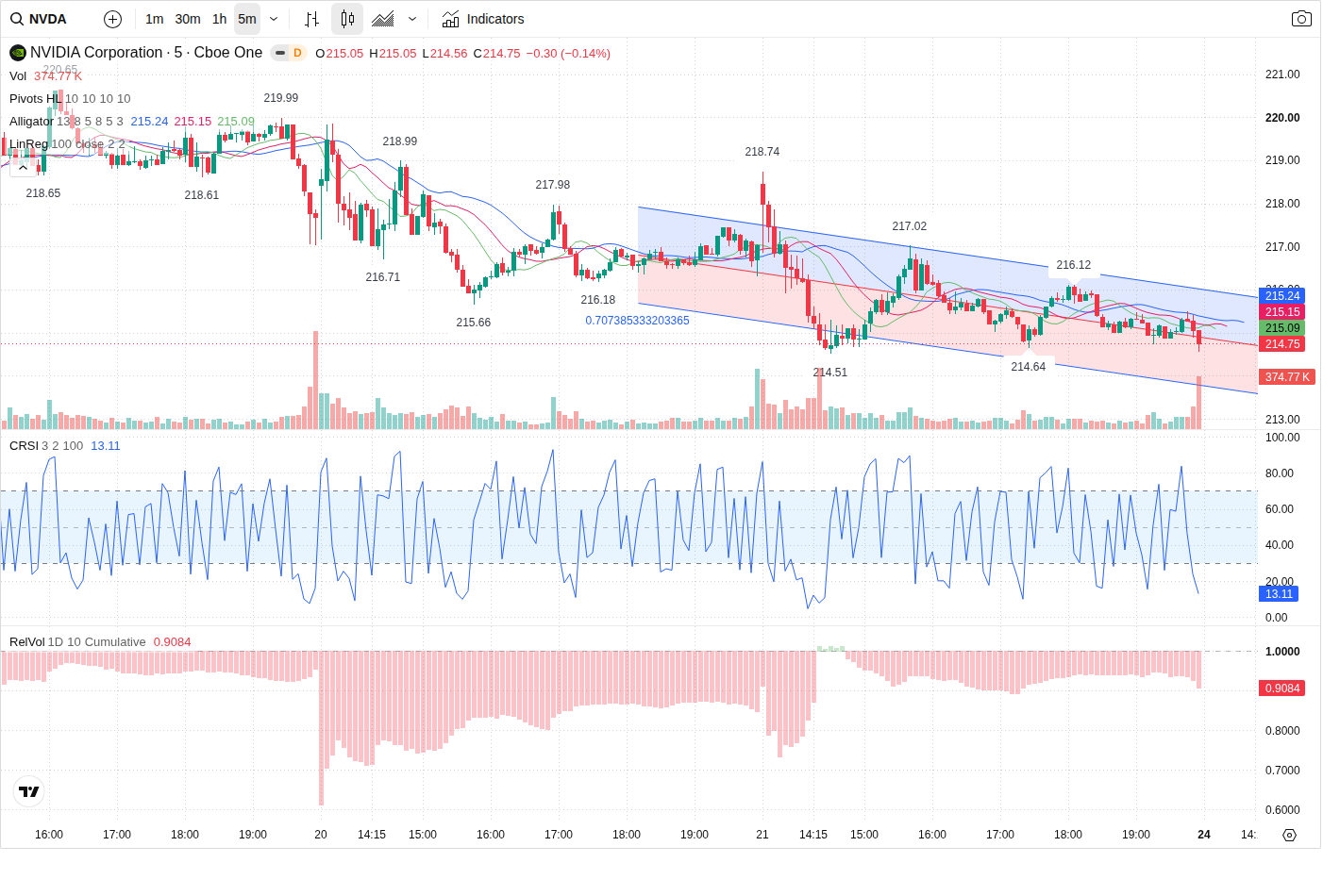Viewport: 1340px width, 896px height.
Task: Click the NVIDIA logo icon
Action: pyautogui.click(x=18, y=53)
